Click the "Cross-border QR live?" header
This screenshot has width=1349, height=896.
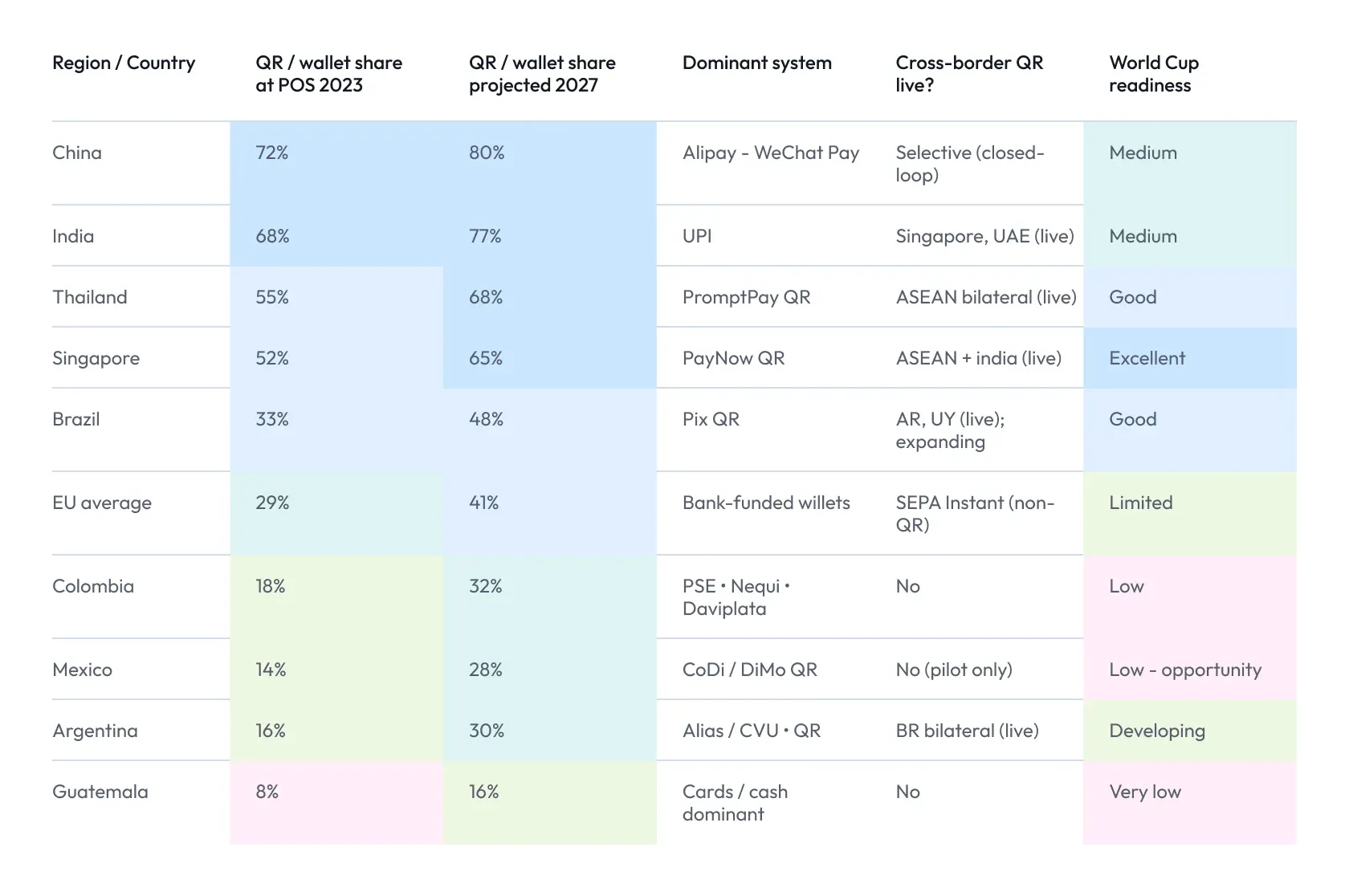click(x=969, y=74)
